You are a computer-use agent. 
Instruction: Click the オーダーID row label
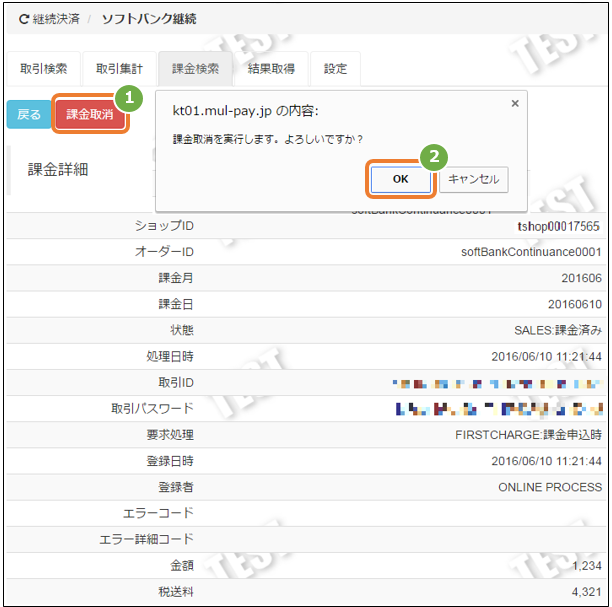pyautogui.click(x=164, y=252)
